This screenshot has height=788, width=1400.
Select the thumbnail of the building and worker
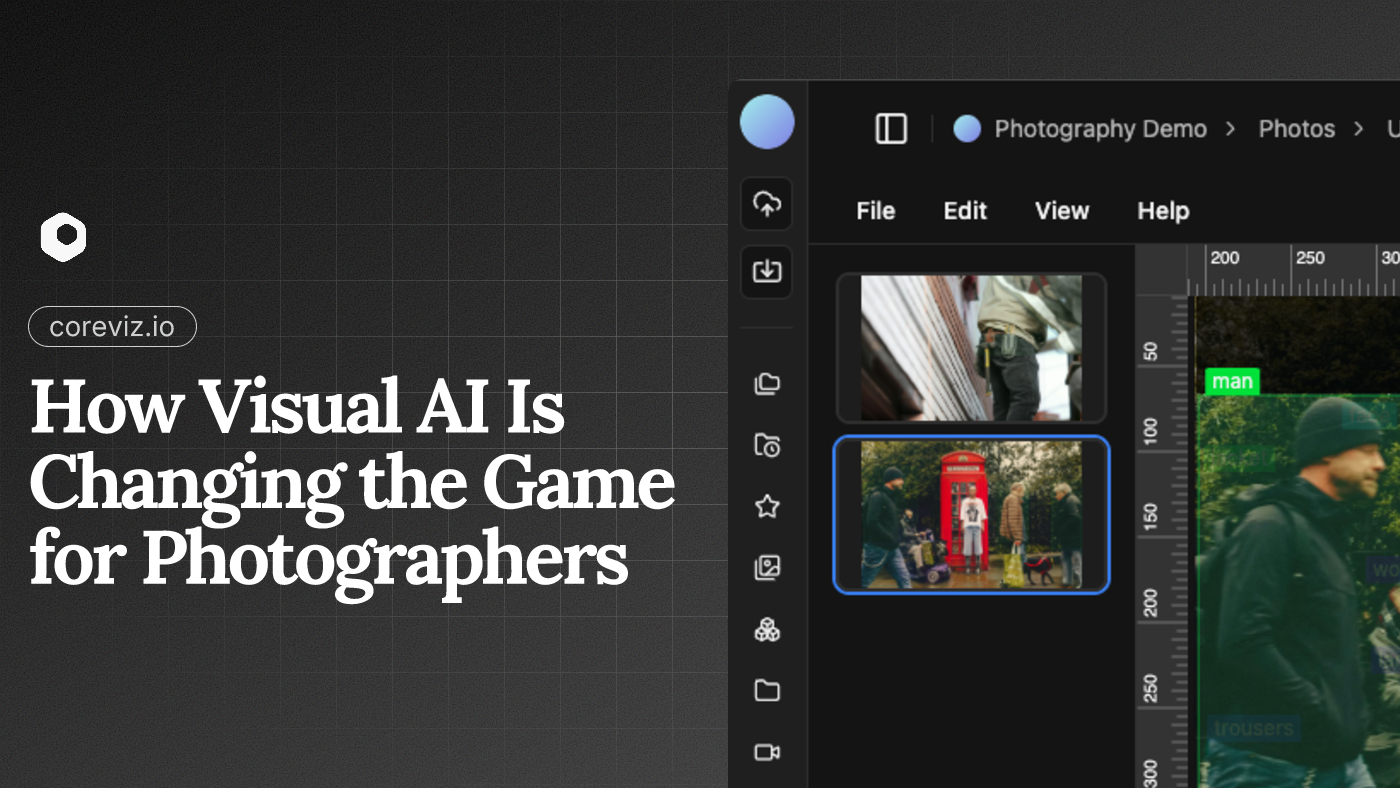click(x=971, y=348)
